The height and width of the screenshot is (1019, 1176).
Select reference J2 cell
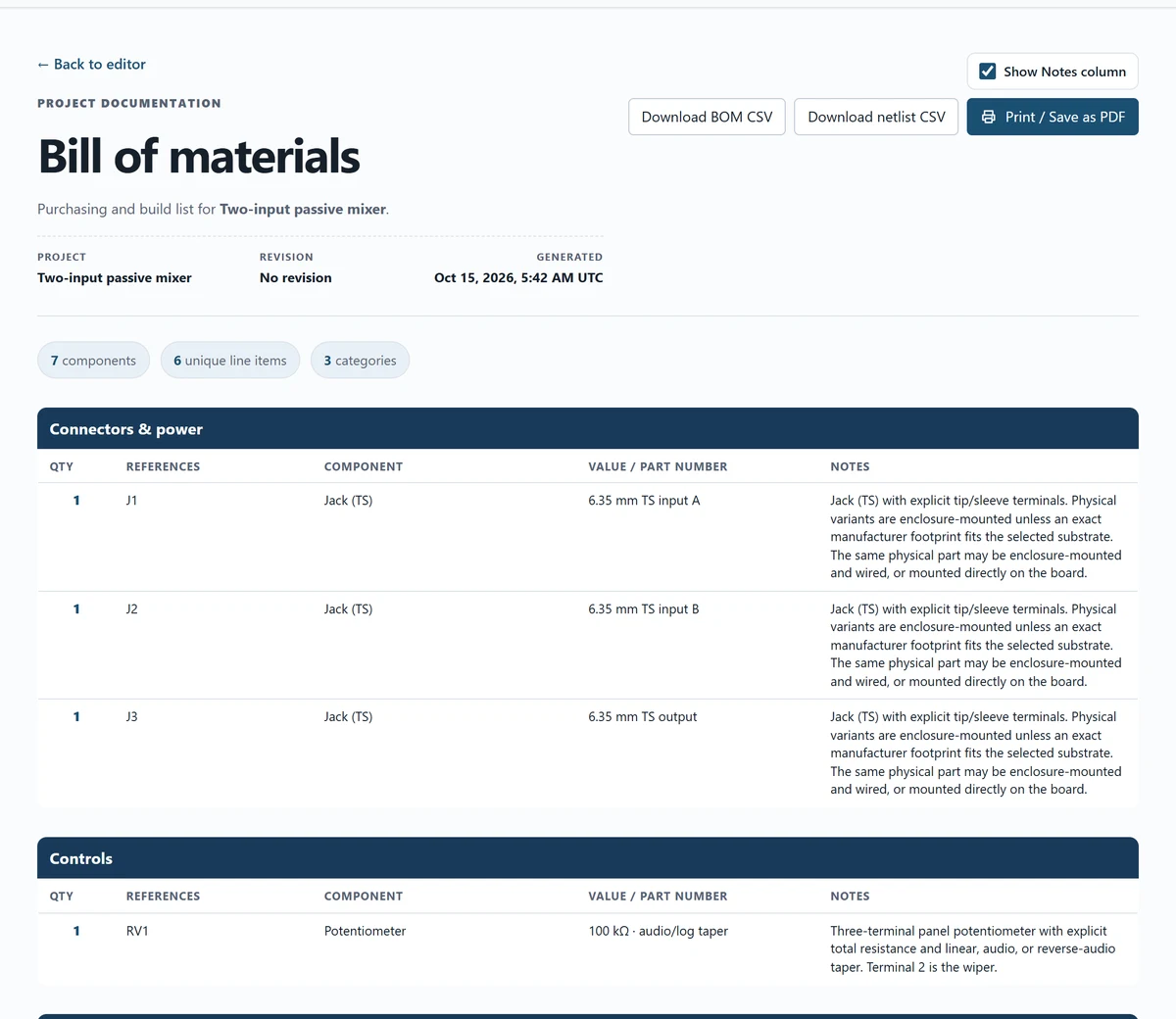(131, 609)
